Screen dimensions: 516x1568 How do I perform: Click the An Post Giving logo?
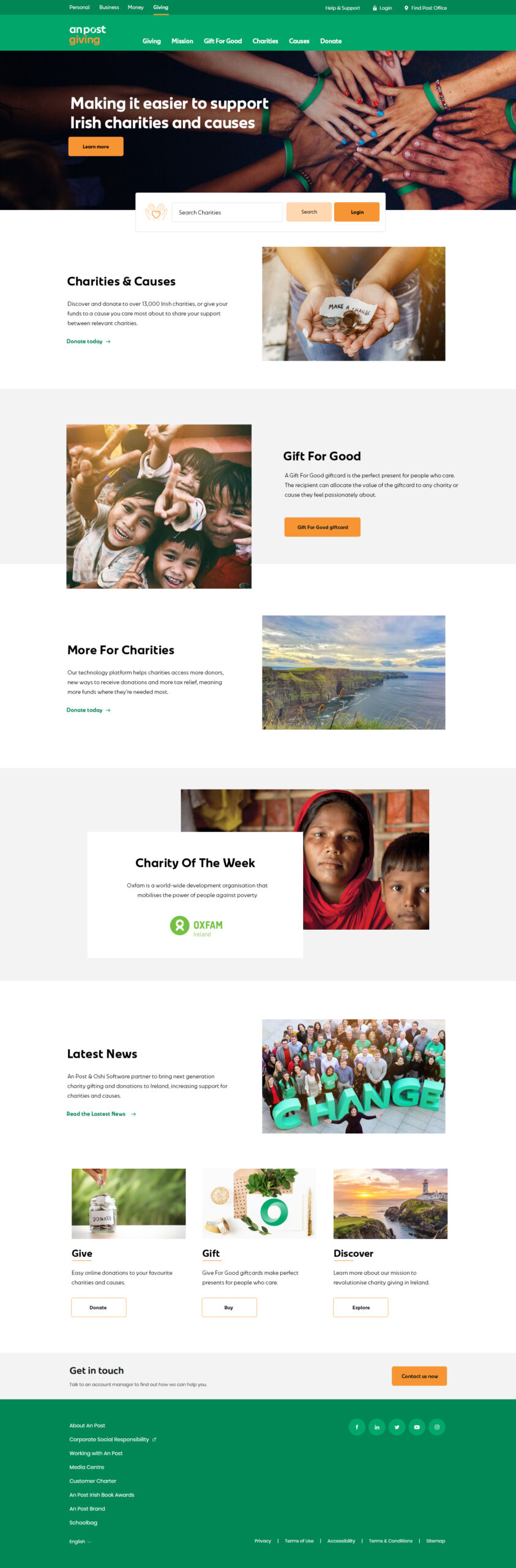click(x=87, y=35)
